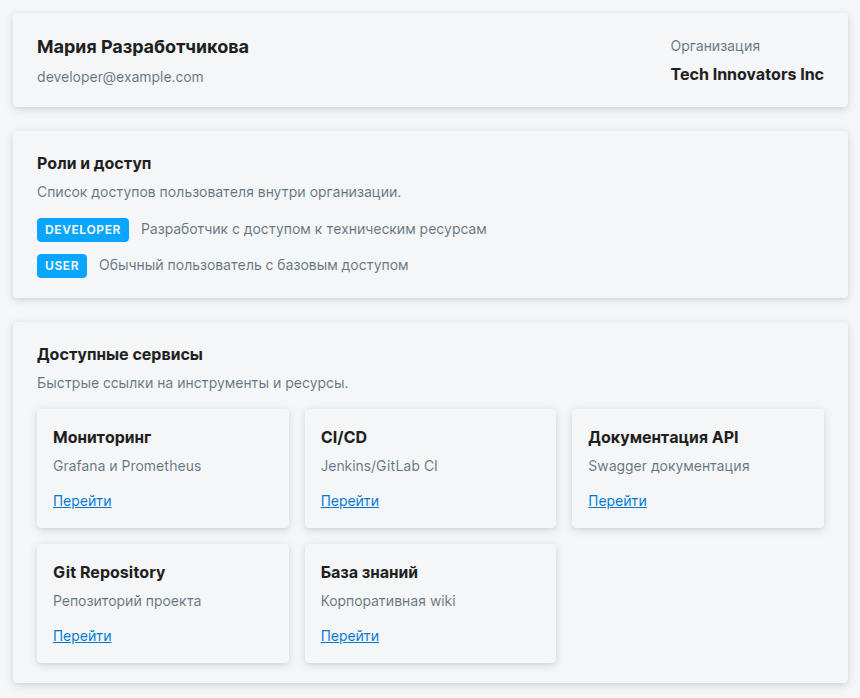Go to База знаний via Перейти link
Viewport: 860px width, 698px height.
click(349, 636)
